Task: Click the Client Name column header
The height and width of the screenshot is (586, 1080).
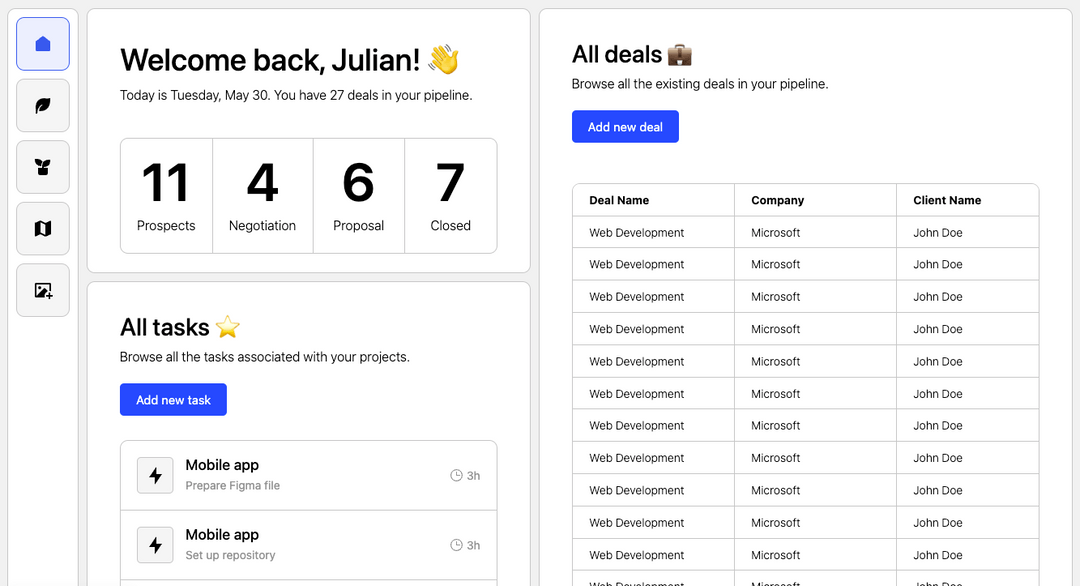Action: (946, 200)
